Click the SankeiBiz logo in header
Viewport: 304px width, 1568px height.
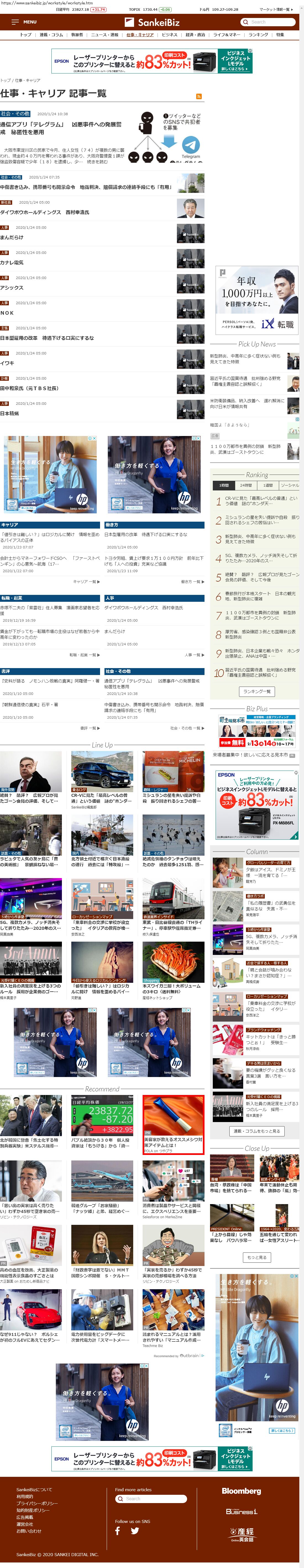[x=152, y=22]
